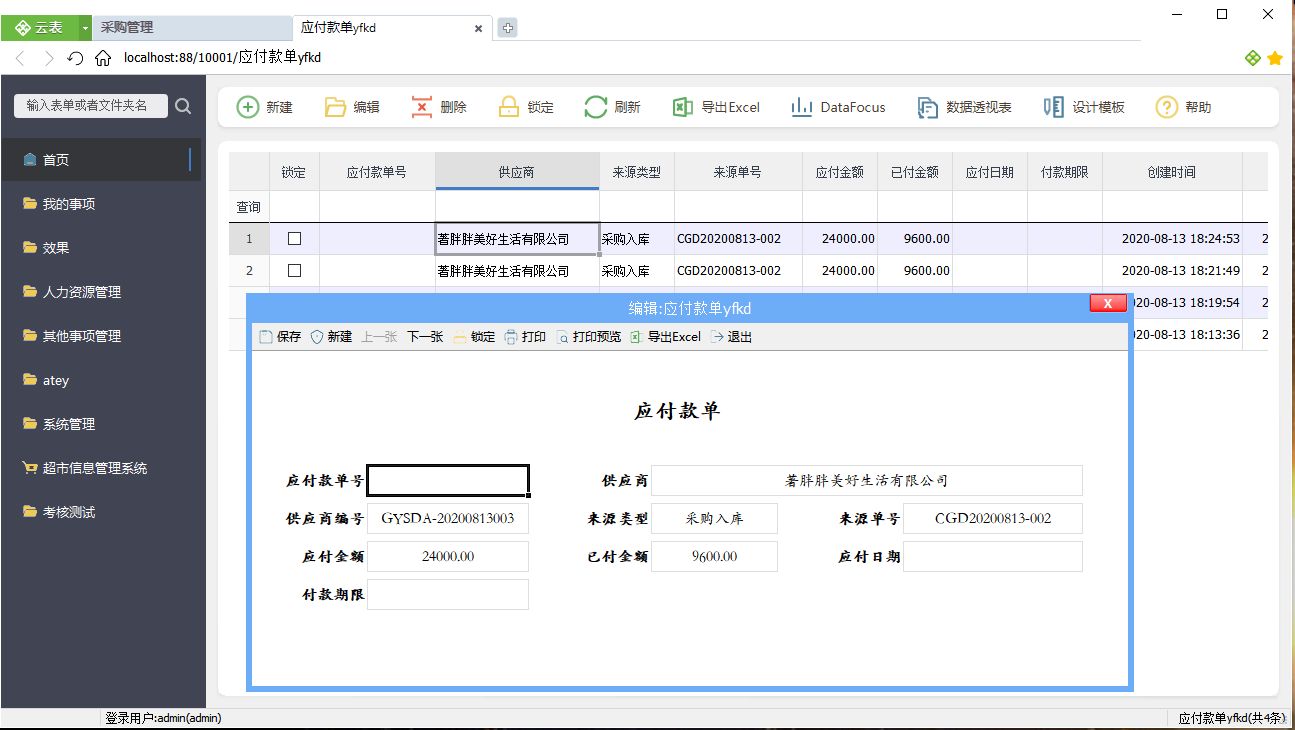Click the reload icon beside address bar

(x=75, y=58)
